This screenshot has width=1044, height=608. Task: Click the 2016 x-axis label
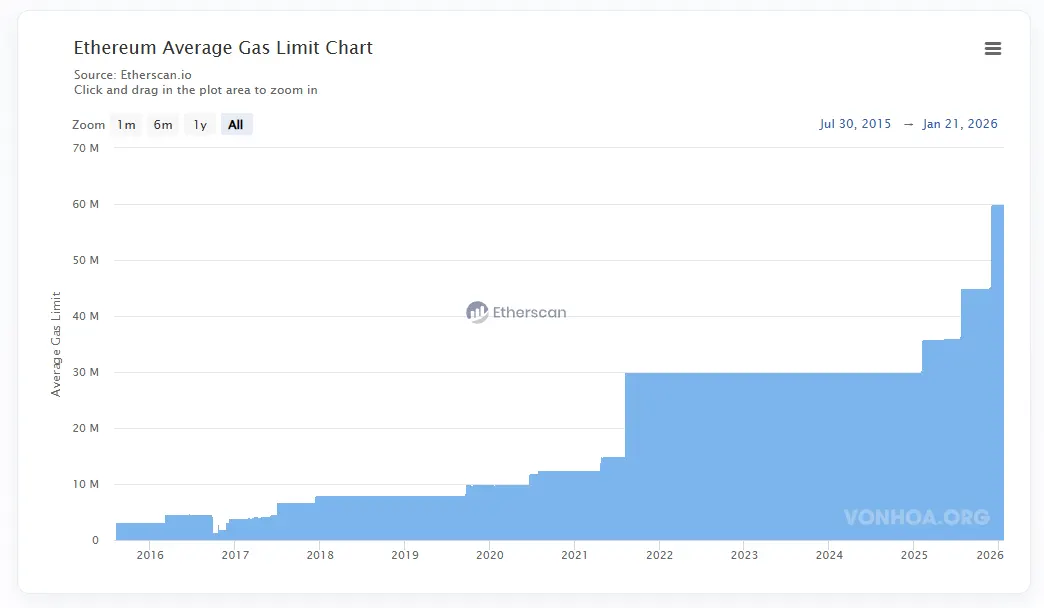(149, 553)
